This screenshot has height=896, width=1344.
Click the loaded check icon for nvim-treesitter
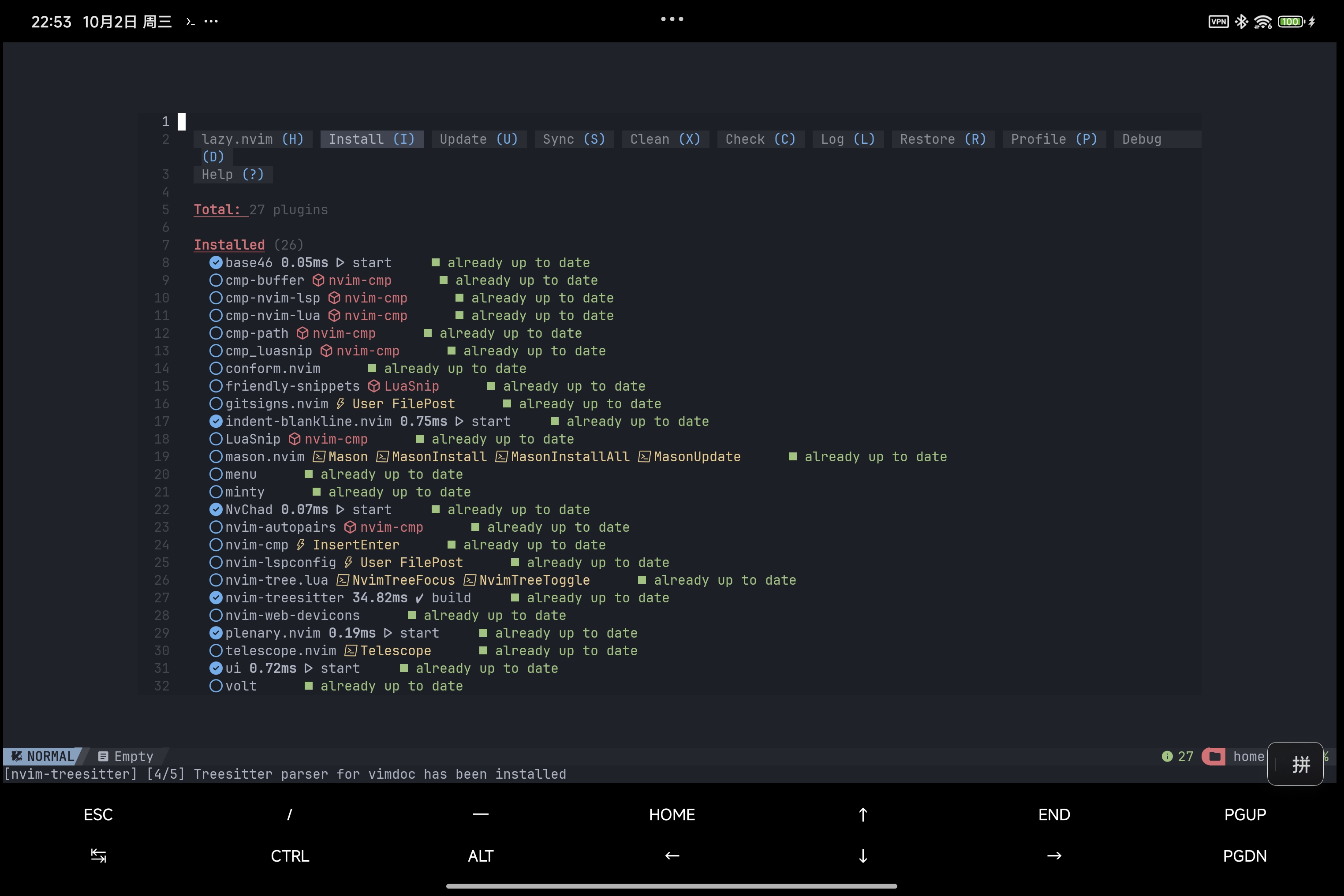click(216, 598)
